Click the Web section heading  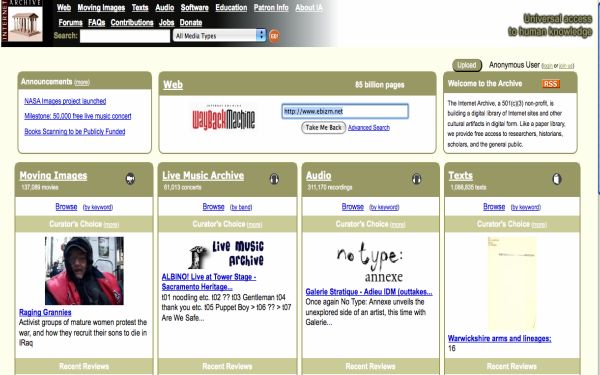point(173,85)
